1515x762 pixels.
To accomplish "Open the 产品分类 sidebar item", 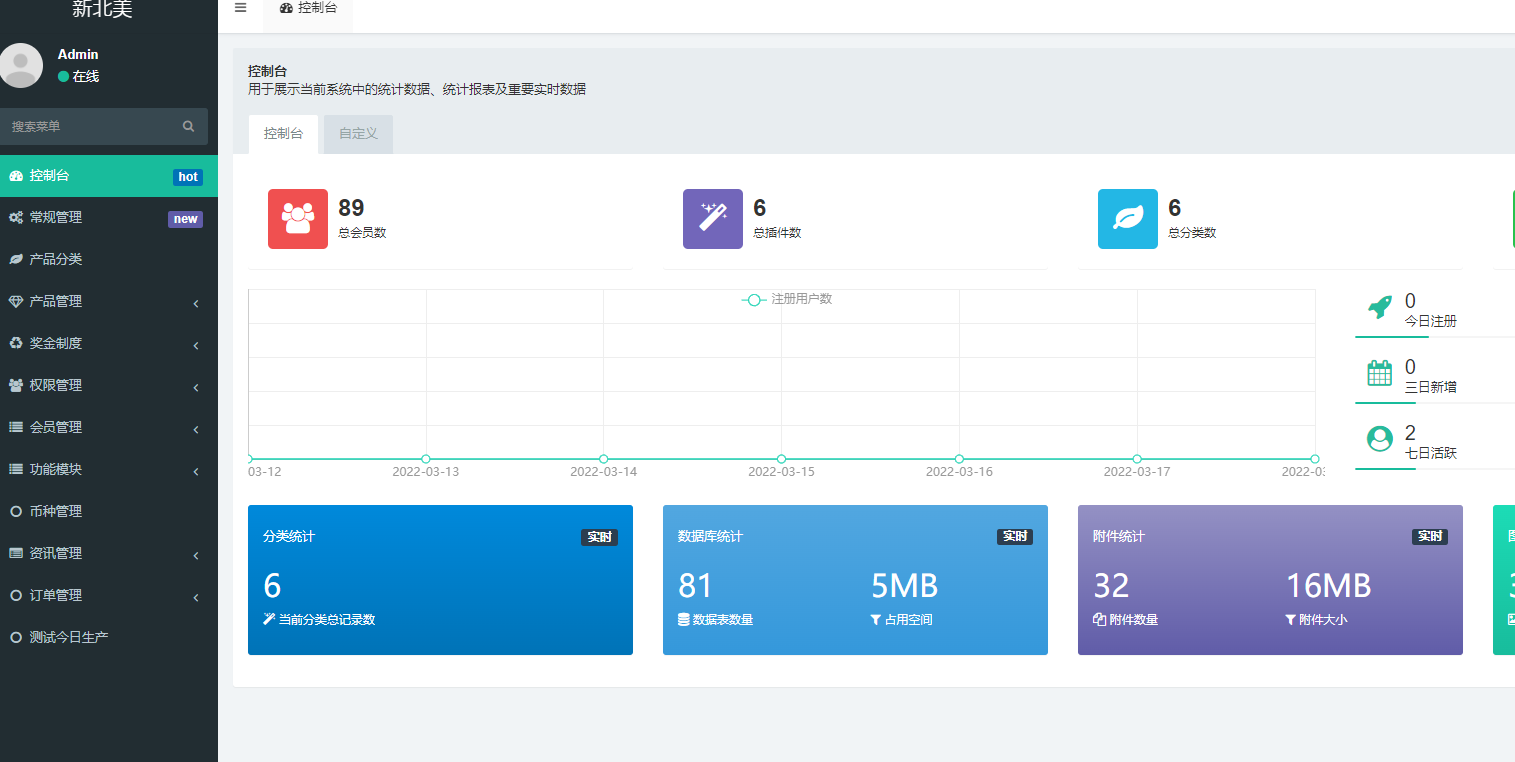I will pyautogui.click(x=56, y=259).
